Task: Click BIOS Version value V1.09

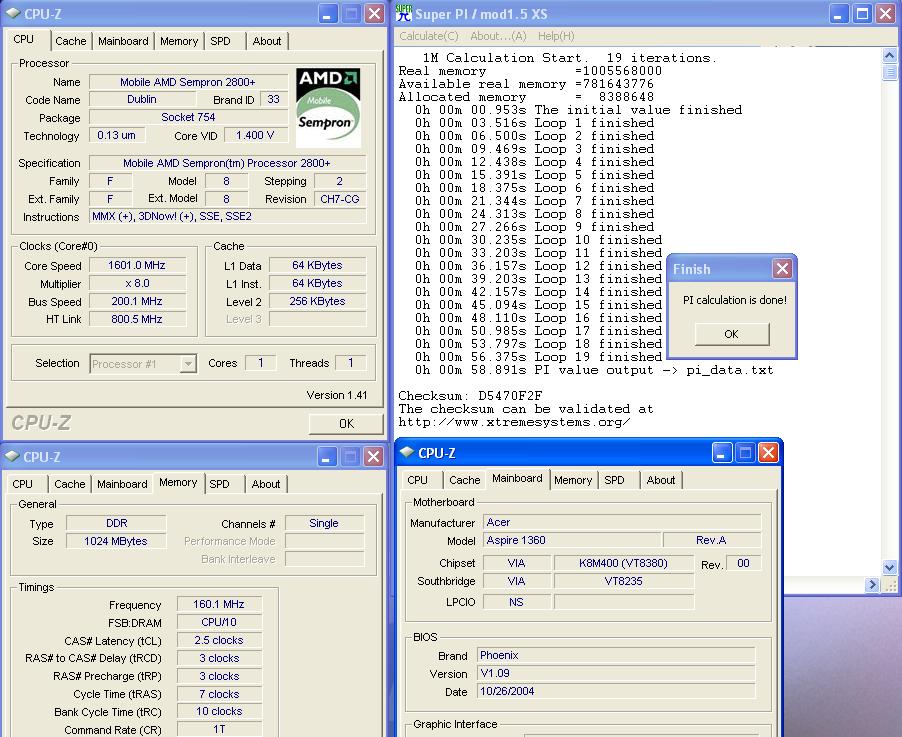Action: pos(616,673)
